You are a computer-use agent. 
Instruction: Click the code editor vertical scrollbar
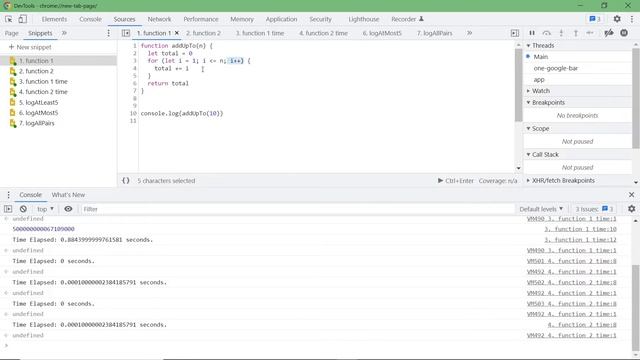pyautogui.click(x=518, y=85)
